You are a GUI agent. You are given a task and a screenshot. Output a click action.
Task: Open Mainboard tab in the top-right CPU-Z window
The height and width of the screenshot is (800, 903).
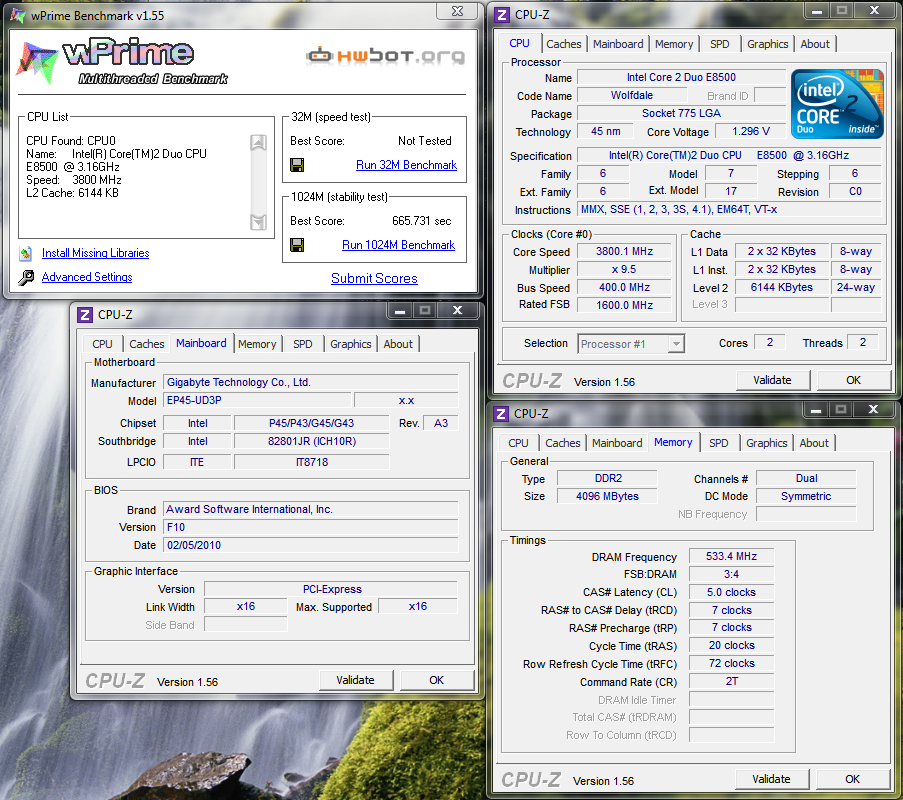pyautogui.click(x=618, y=44)
